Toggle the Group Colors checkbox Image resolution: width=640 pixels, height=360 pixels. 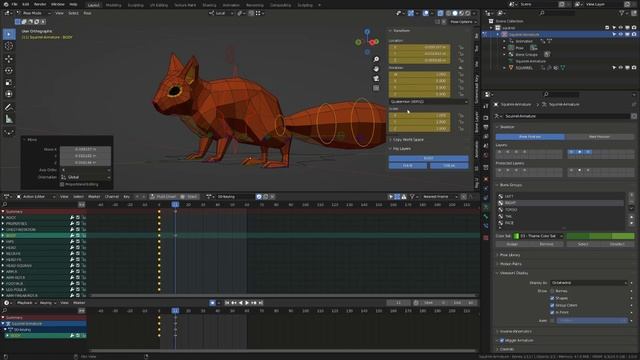(552, 305)
